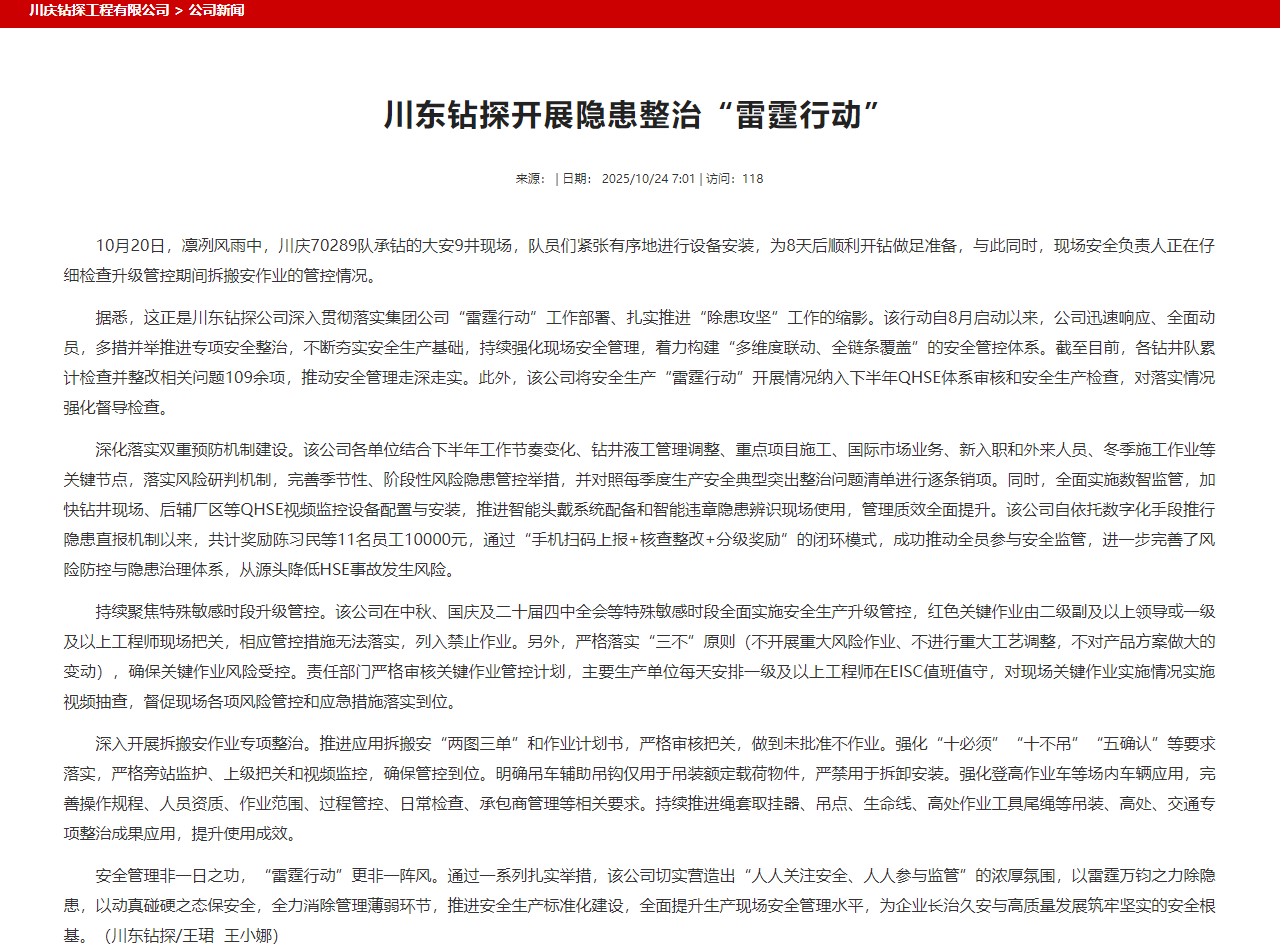Click the text 川庆70289队 in the first paragraph
Viewport: 1281px width, 950px height.
324,246
